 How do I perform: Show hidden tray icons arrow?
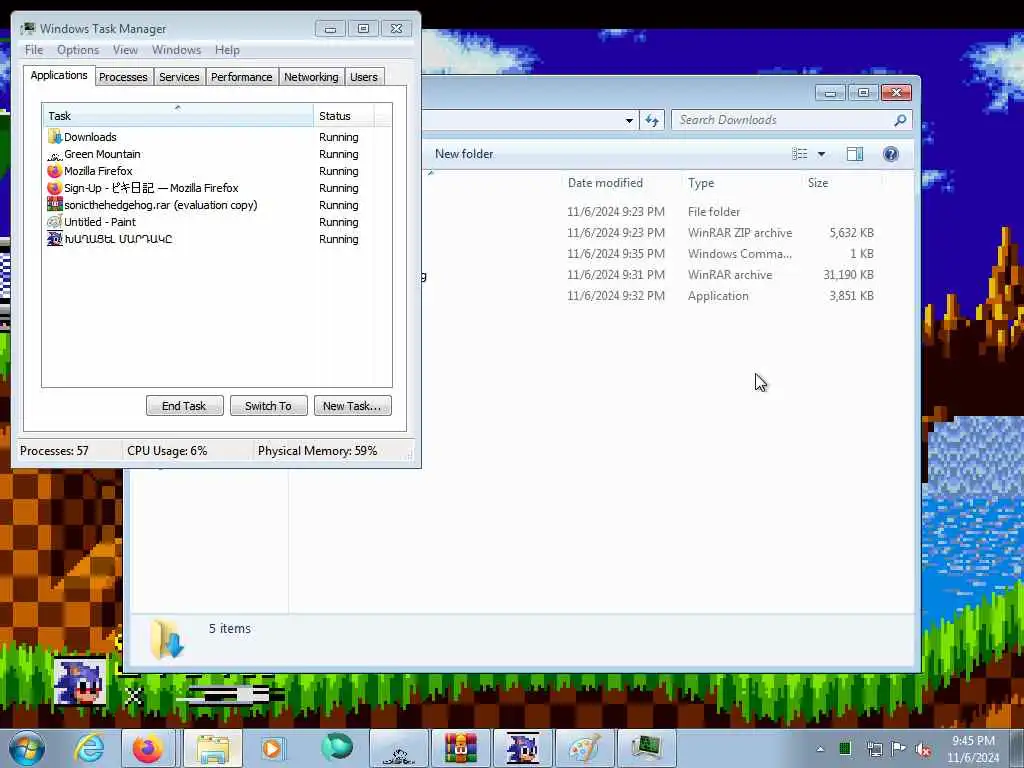[820, 749]
